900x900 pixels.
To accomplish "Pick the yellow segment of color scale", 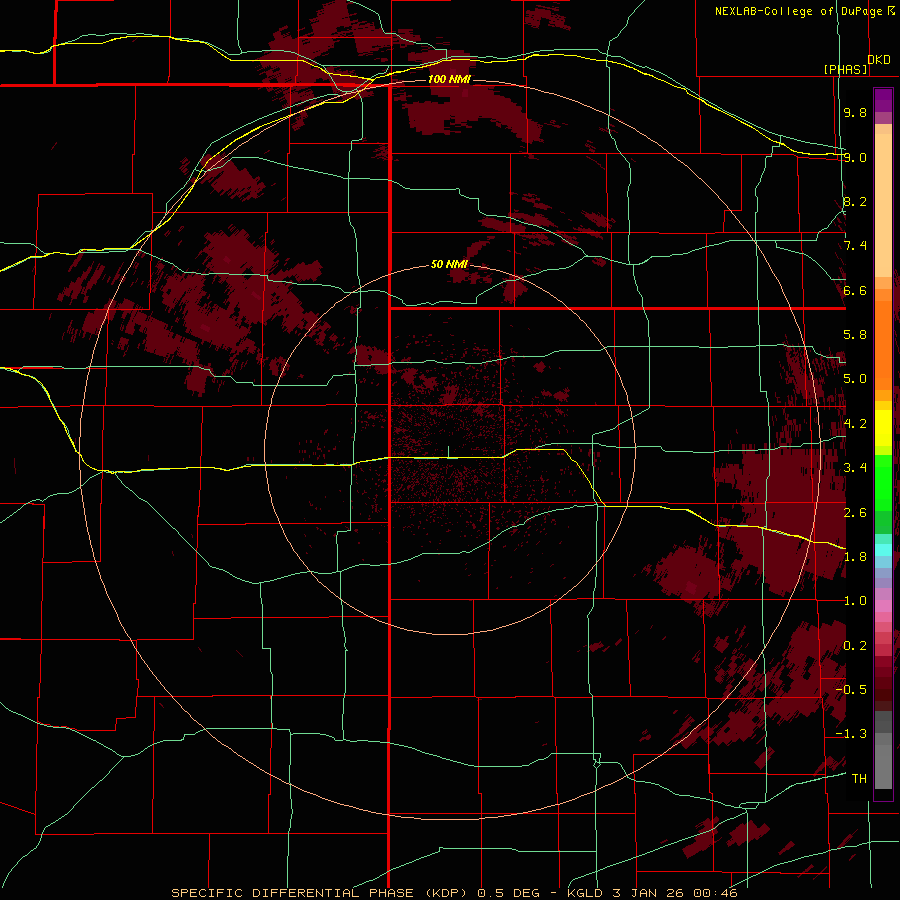I will (883, 428).
